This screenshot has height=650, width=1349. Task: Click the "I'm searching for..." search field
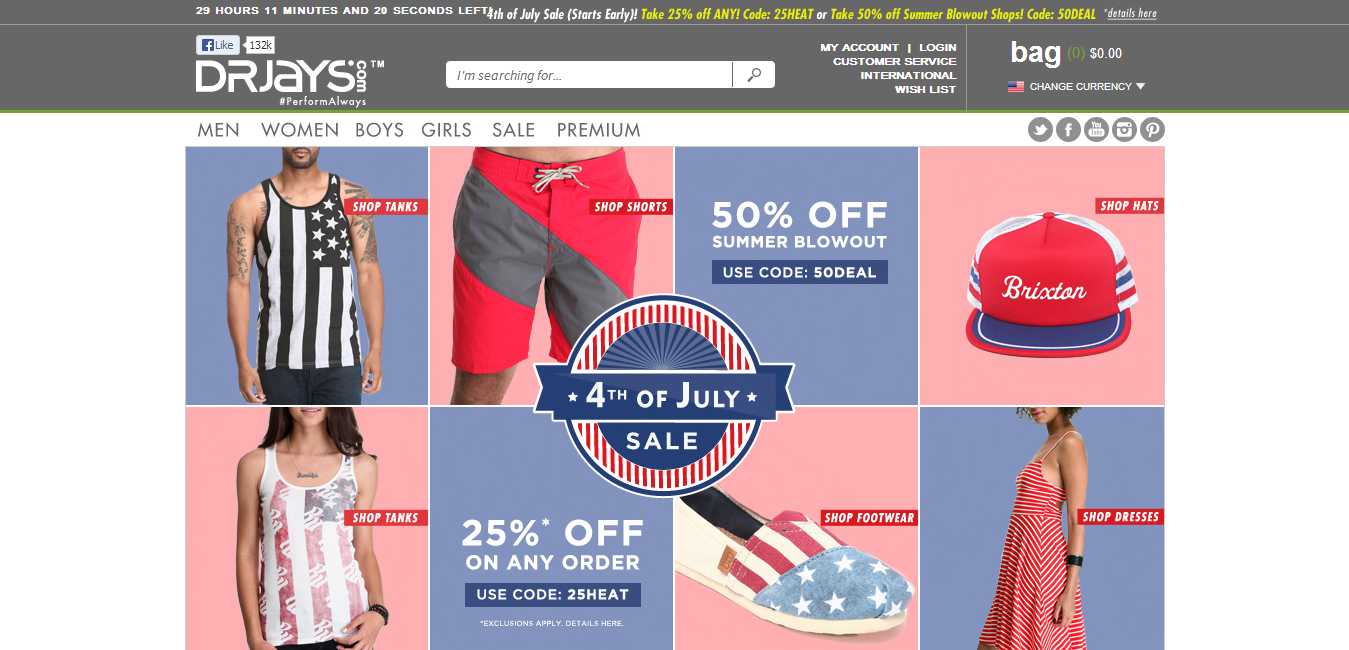tap(590, 75)
